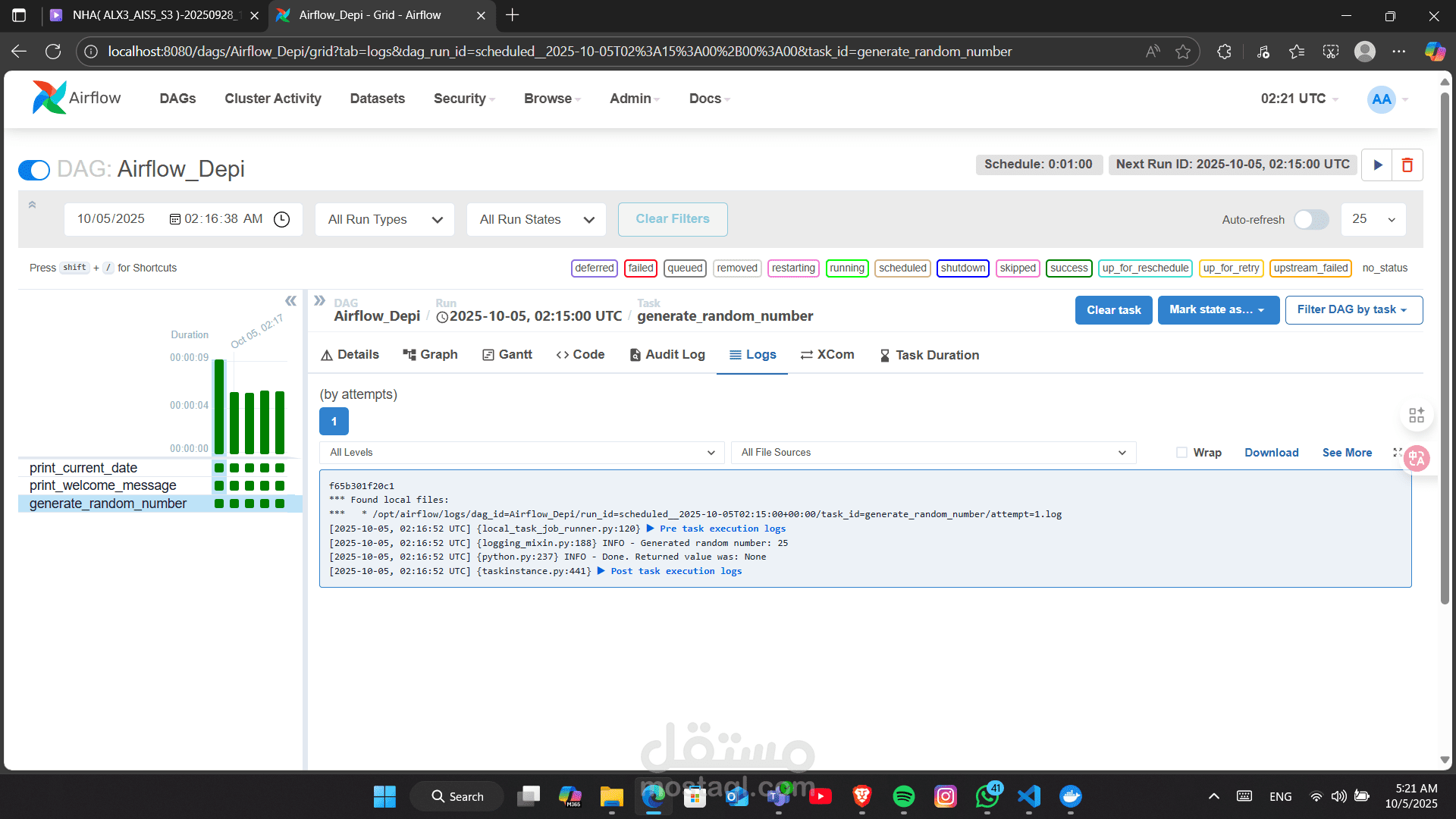This screenshot has height=819, width=1456.
Task: Switch to the XCom tab
Action: tap(827, 354)
